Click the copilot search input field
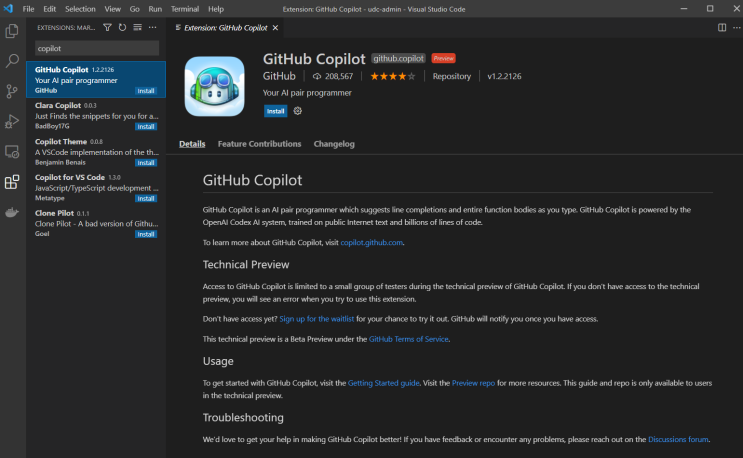 (x=97, y=48)
